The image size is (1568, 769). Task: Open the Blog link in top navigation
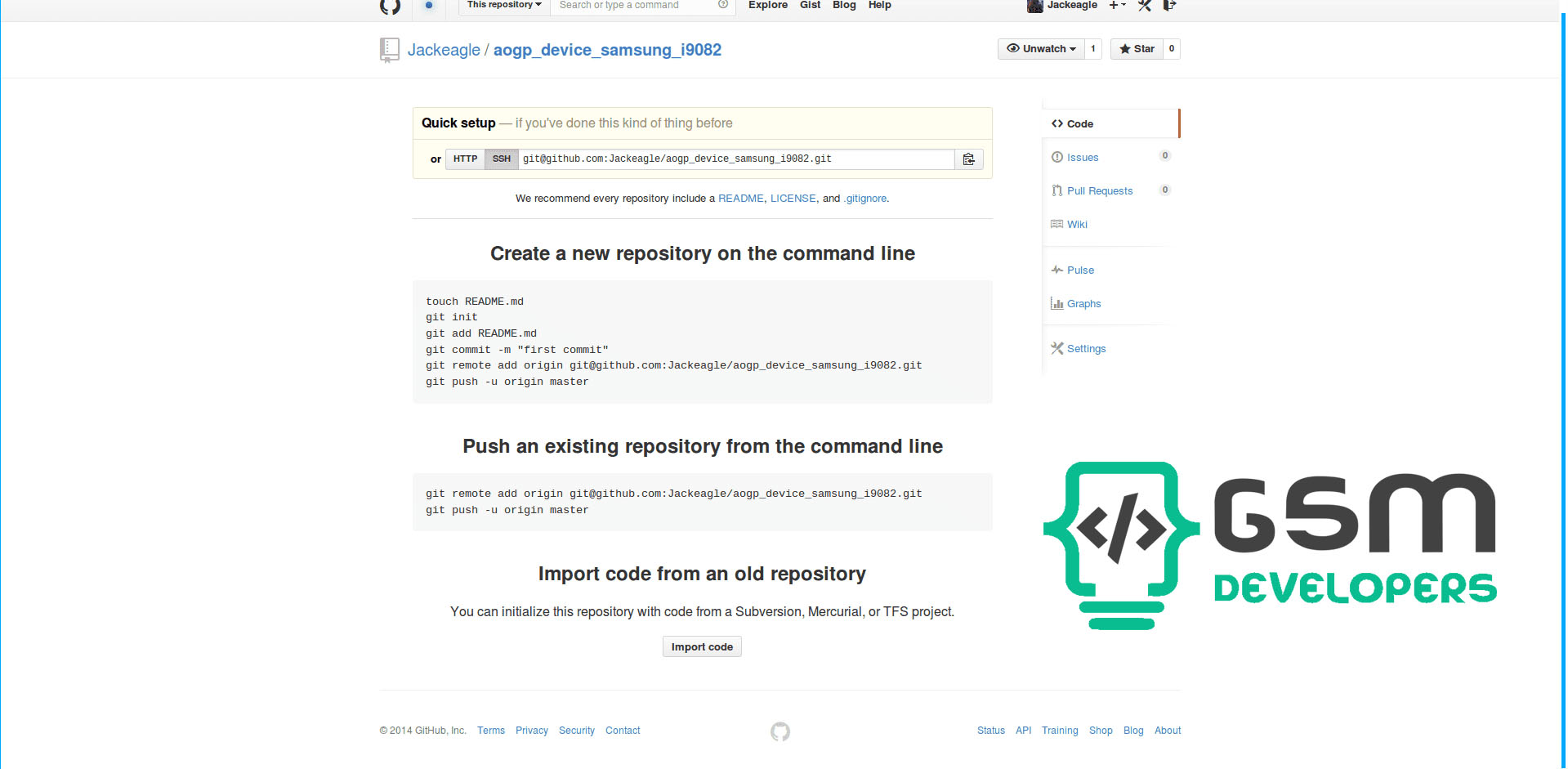point(844,5)
